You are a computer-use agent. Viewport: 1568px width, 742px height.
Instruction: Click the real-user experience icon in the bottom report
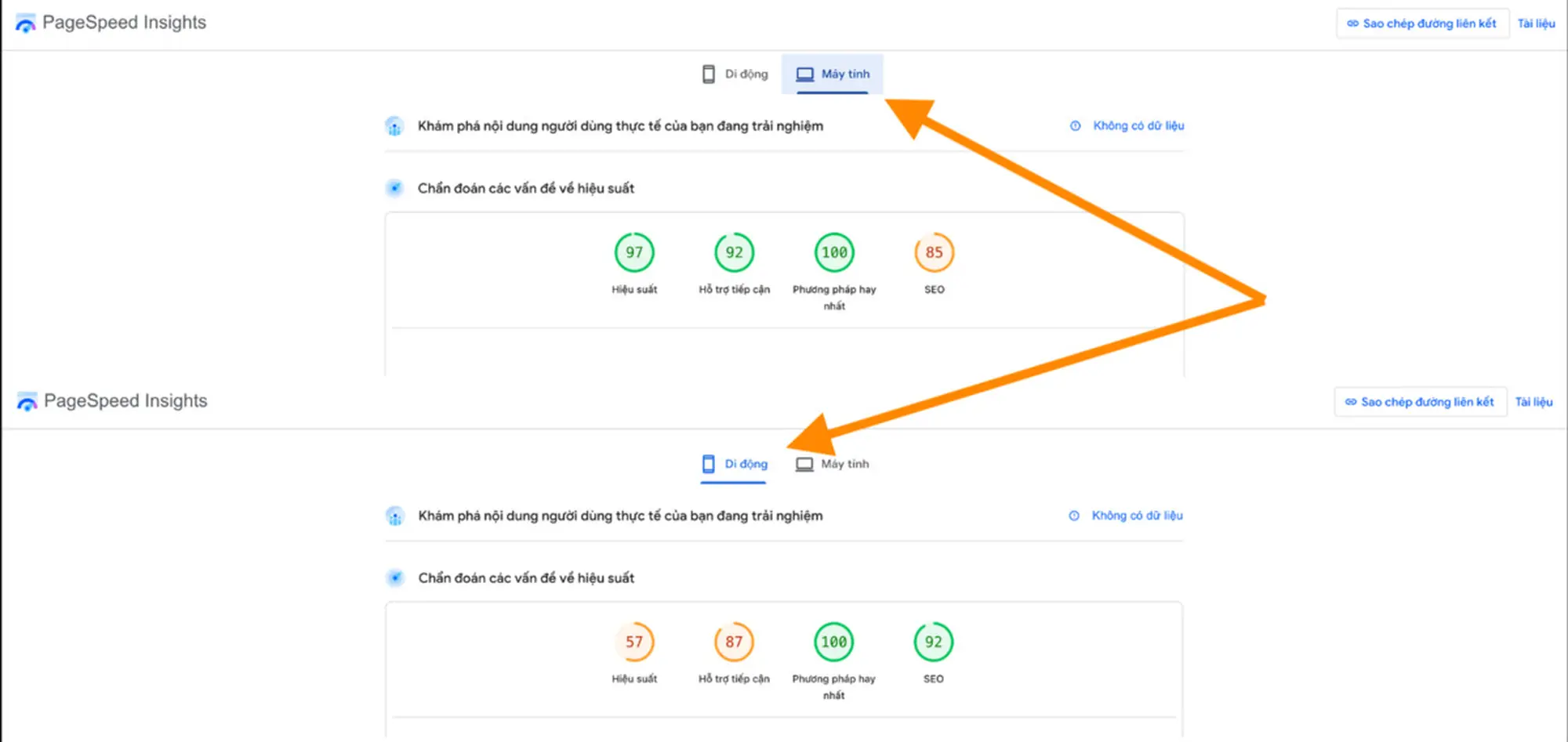[x=395, y=516]
